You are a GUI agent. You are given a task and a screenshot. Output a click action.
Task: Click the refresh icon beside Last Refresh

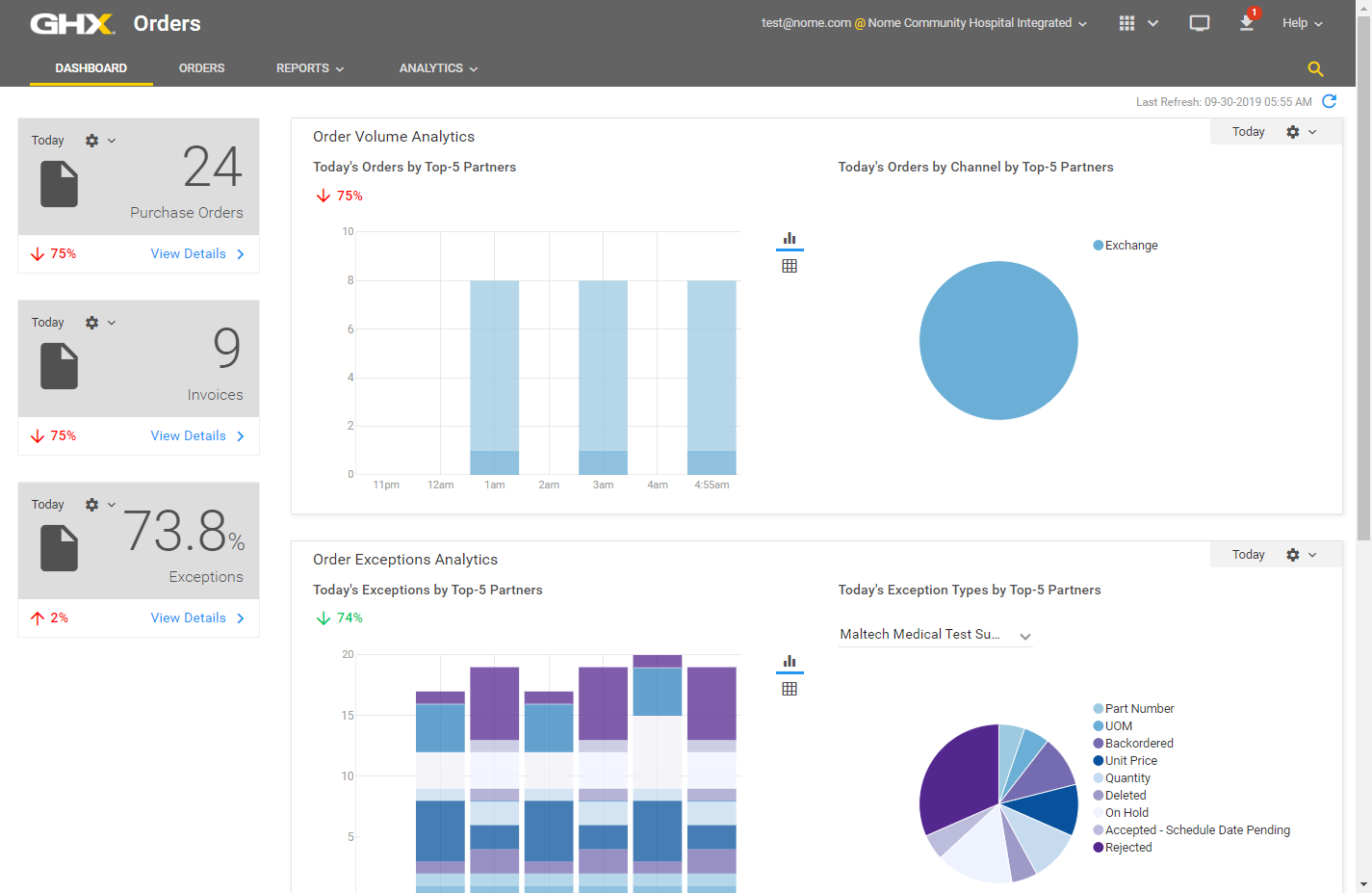(1330, 101)
